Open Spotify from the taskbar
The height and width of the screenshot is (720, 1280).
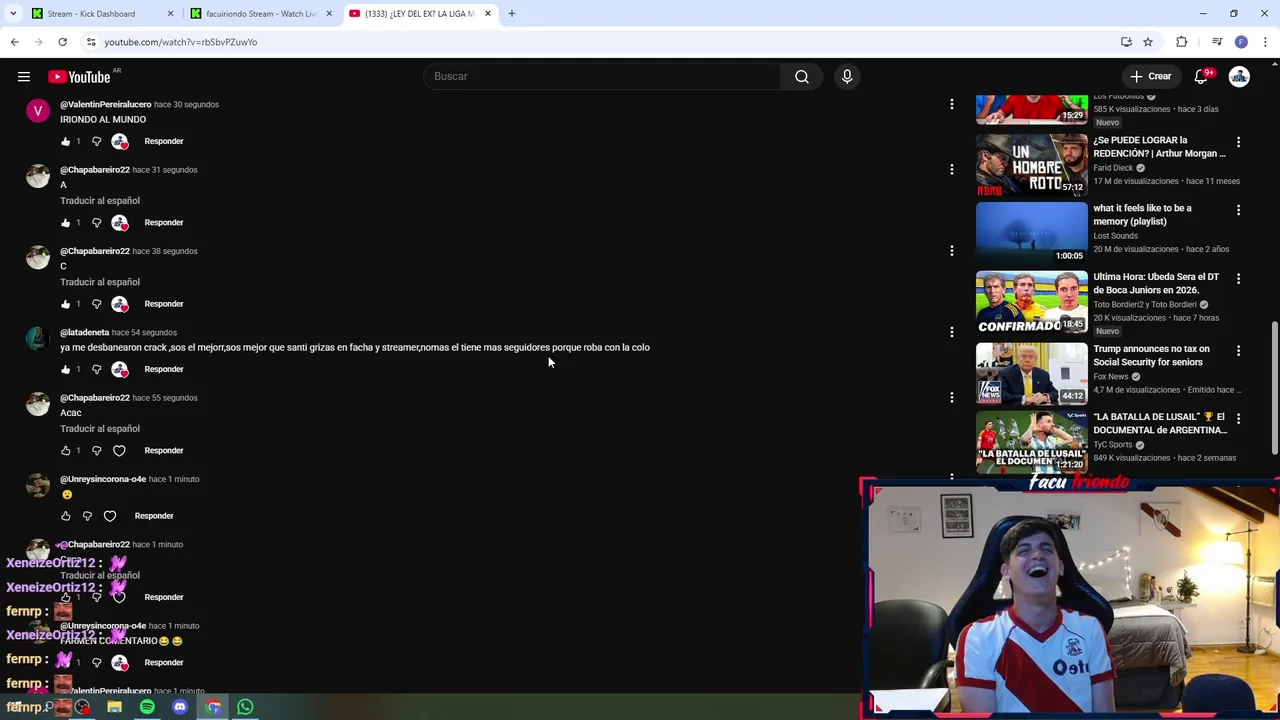(x=147, y=707)
